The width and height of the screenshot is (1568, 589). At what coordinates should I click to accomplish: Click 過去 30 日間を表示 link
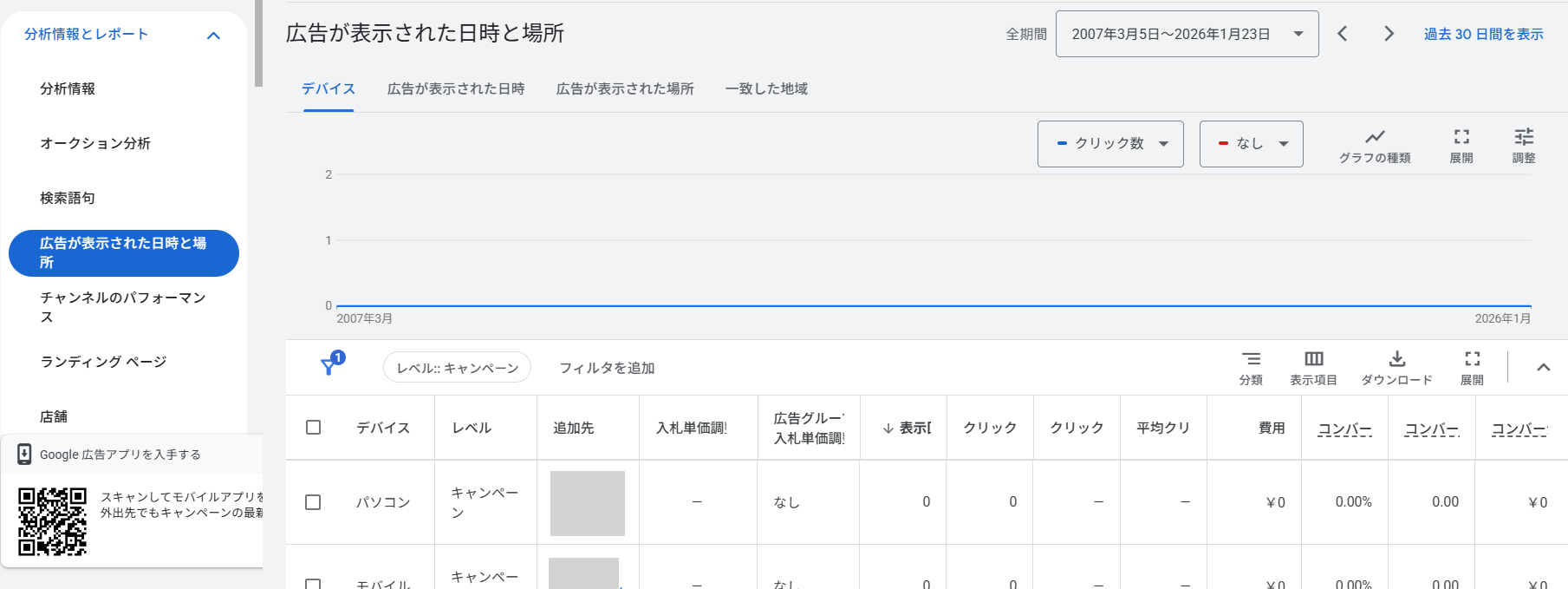[x=1483, y=34]
